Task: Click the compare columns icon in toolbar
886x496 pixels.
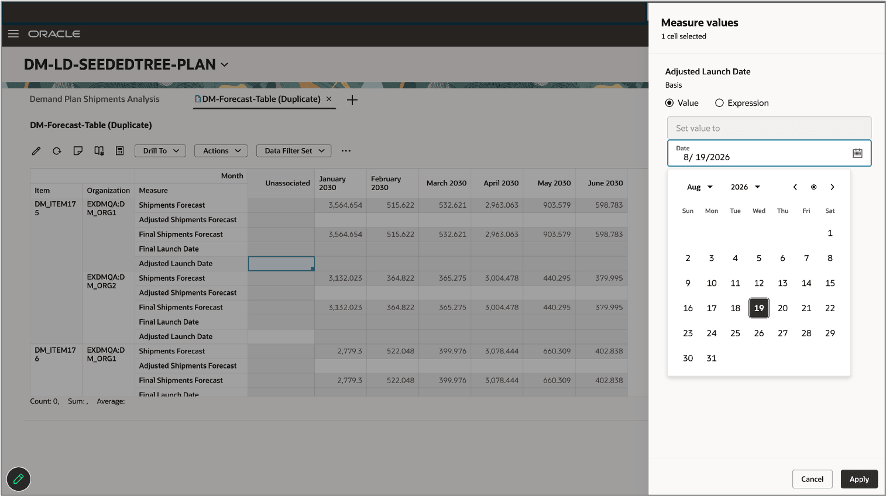Action: (x=99, y=151)
